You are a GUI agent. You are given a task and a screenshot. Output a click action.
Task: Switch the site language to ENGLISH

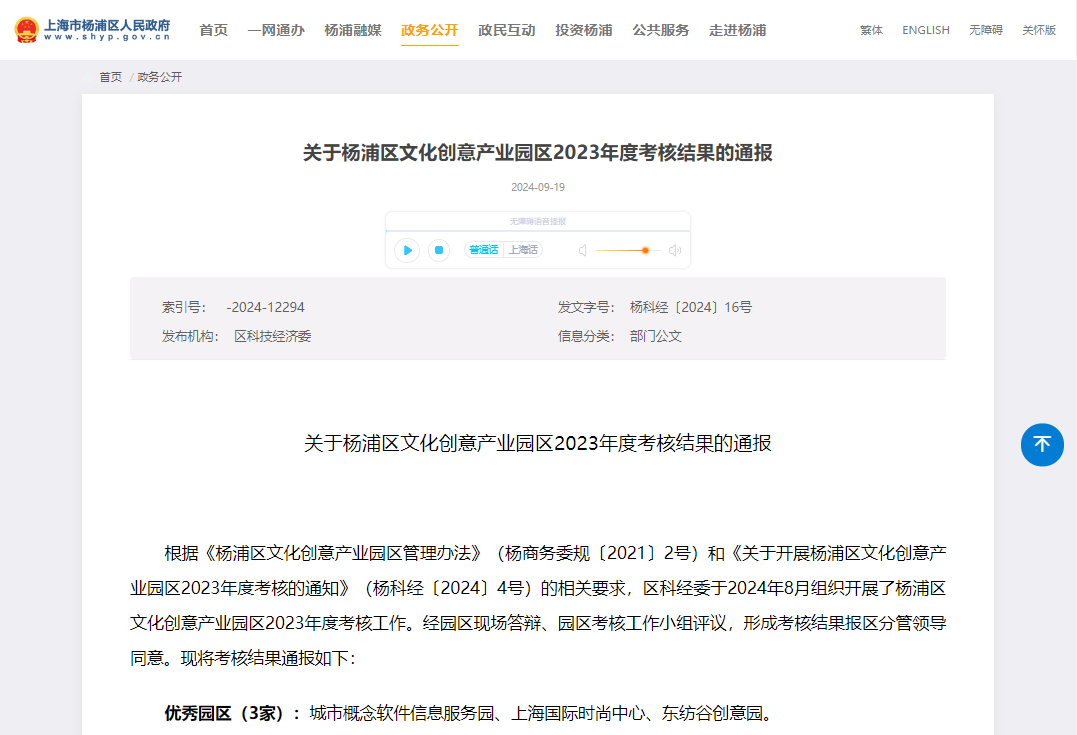926,30
